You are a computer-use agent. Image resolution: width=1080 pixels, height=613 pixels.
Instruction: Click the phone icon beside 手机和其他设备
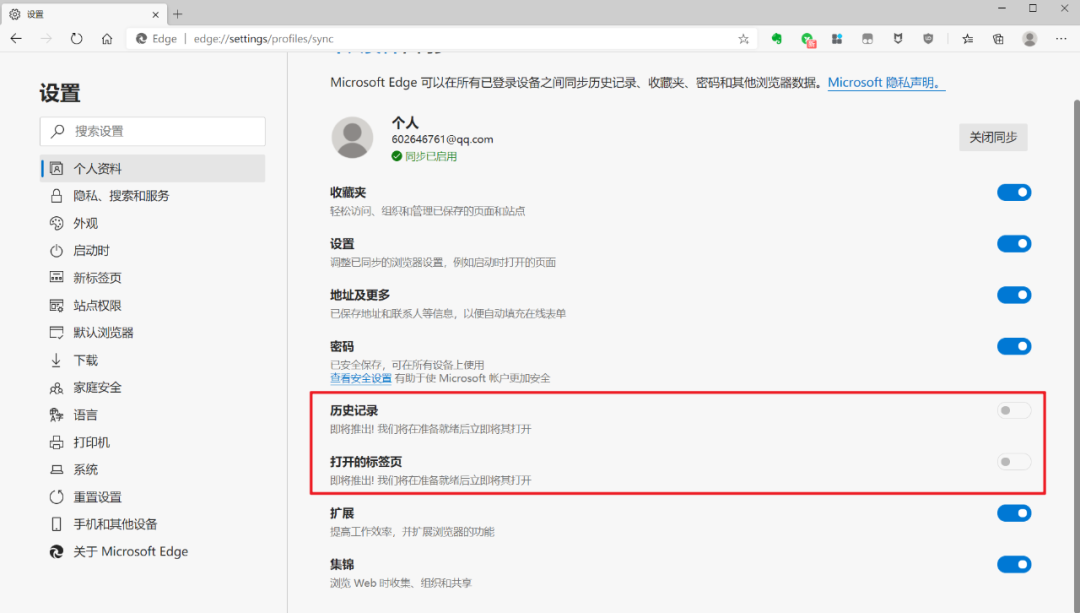click(56, 524)
